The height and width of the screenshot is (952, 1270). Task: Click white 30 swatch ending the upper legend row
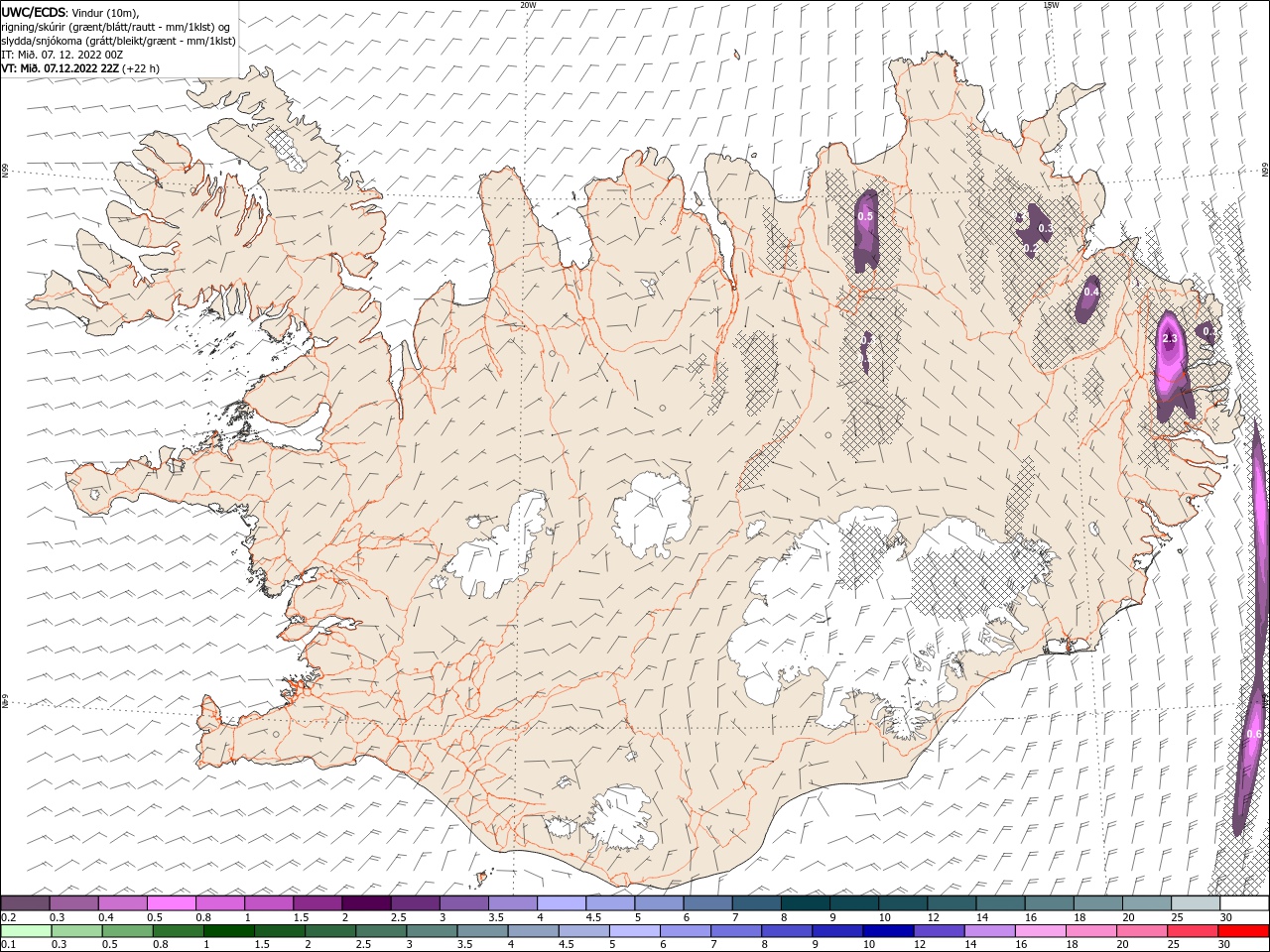1243,903
